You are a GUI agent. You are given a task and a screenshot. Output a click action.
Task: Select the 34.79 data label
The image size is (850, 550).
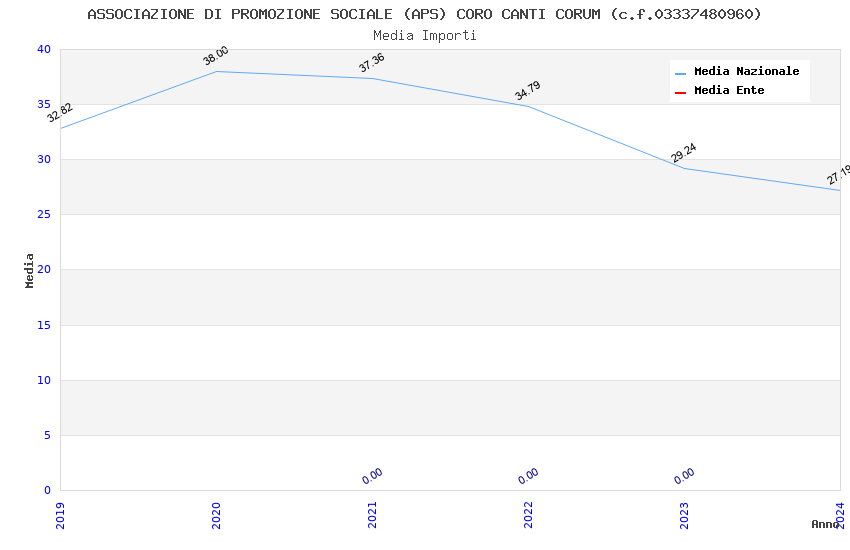coord(528,91)
